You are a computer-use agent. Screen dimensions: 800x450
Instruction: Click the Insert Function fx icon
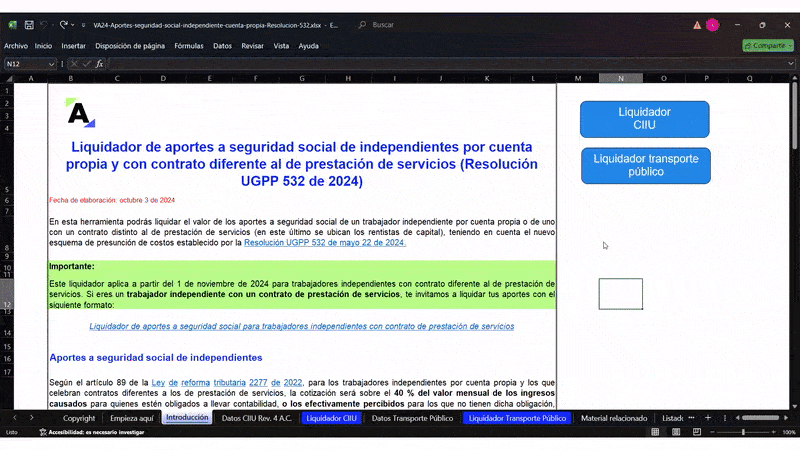[99, 64]
